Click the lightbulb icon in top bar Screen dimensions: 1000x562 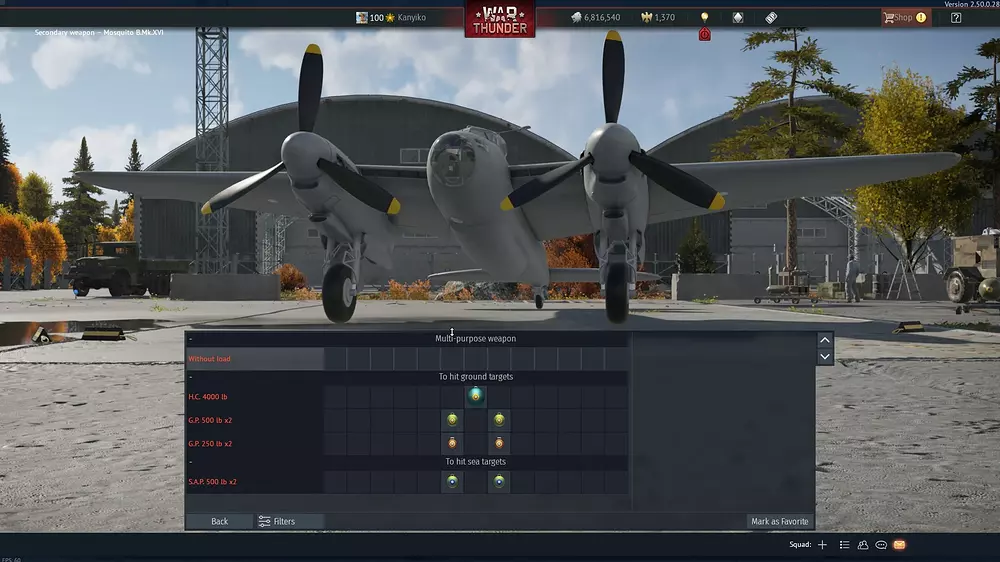[x=704, y=18]
